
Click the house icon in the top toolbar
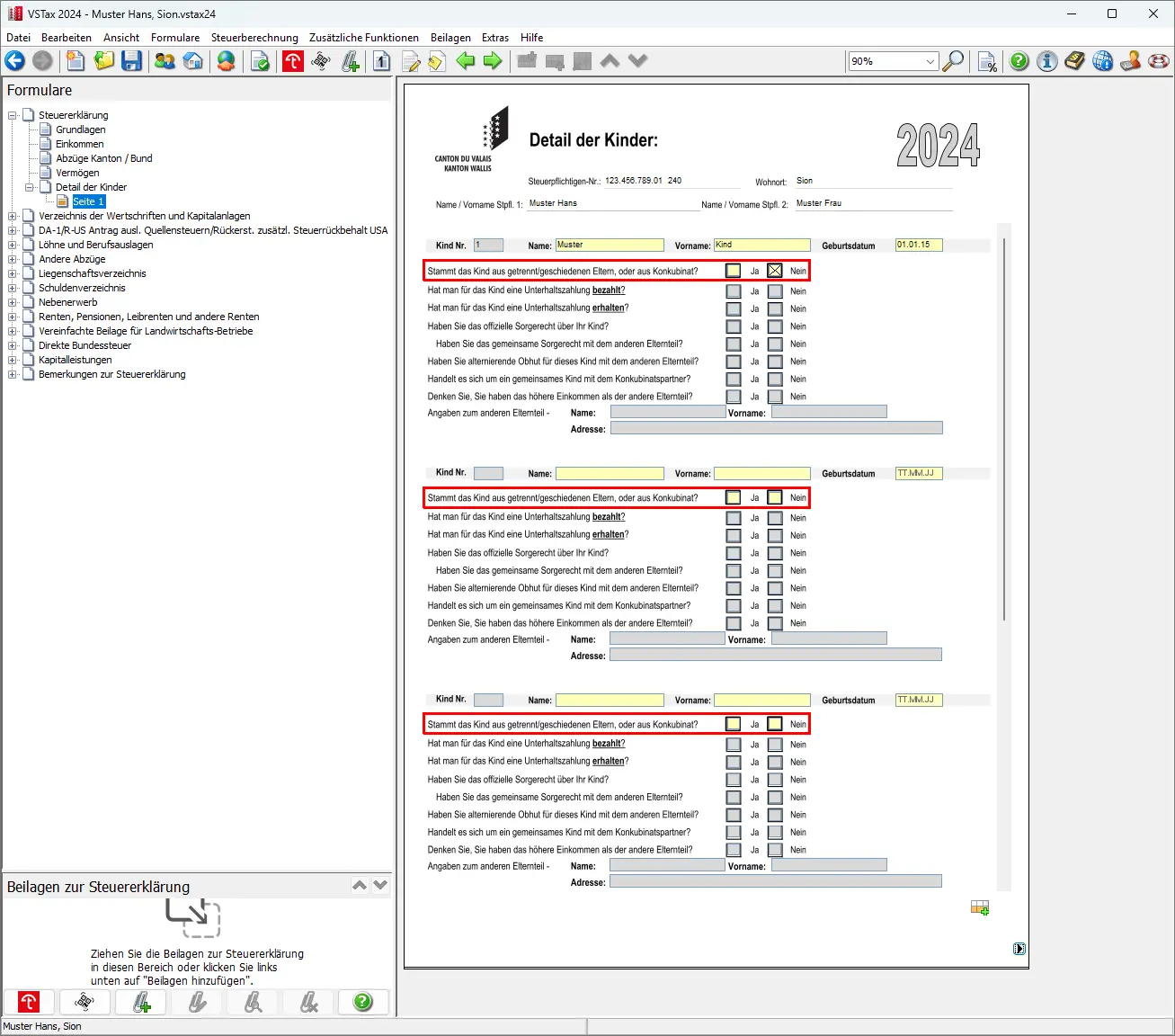click(192, 61)
